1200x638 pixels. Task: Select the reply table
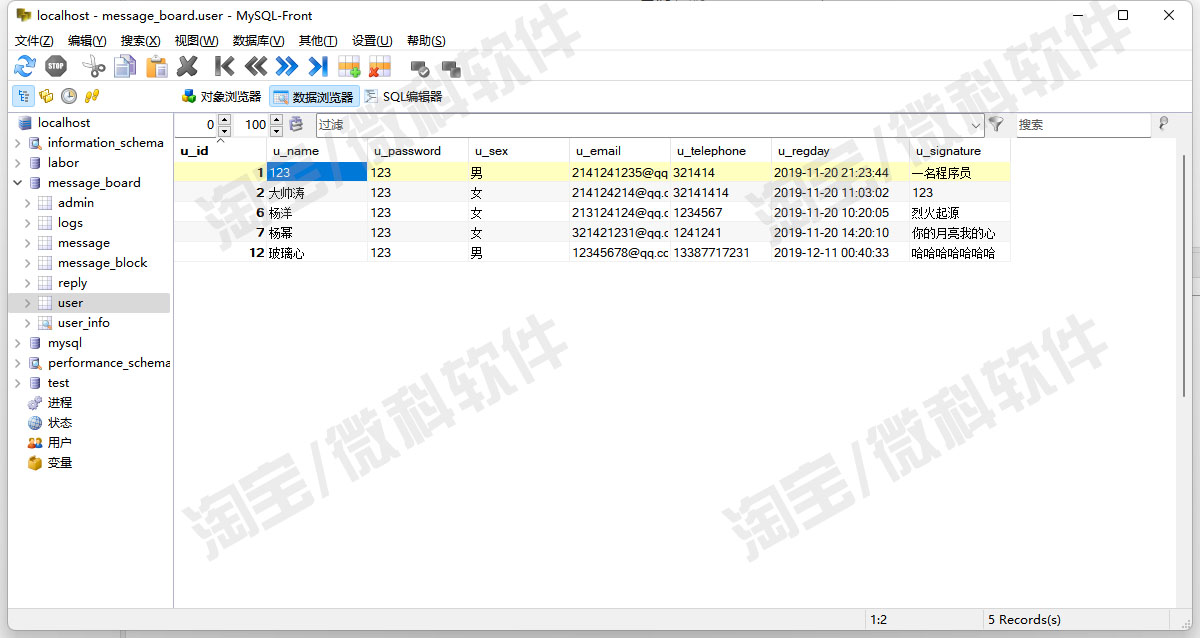(x=72, y=283)
